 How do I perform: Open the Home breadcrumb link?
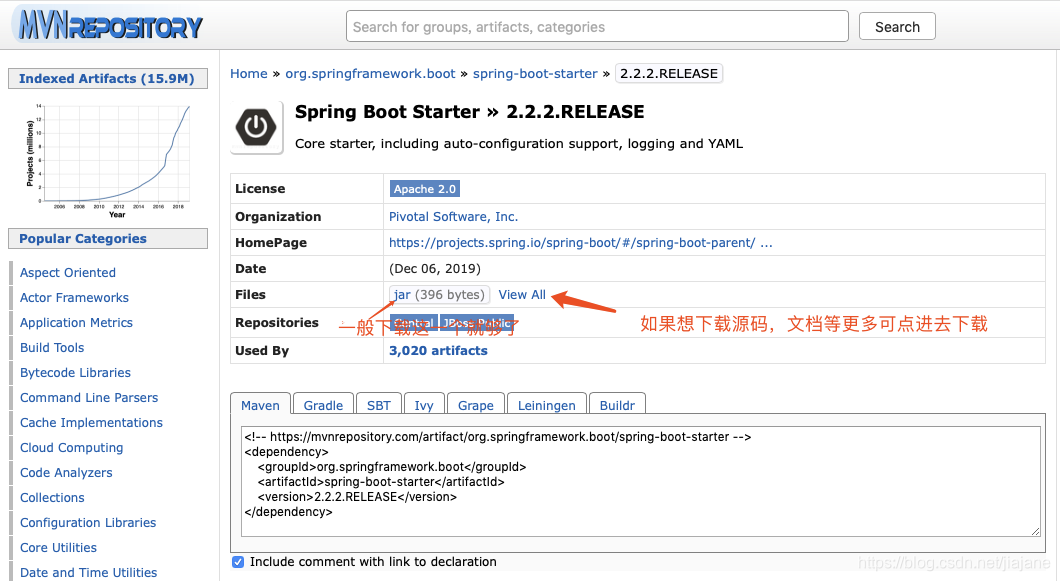click(x=249, y=73)
